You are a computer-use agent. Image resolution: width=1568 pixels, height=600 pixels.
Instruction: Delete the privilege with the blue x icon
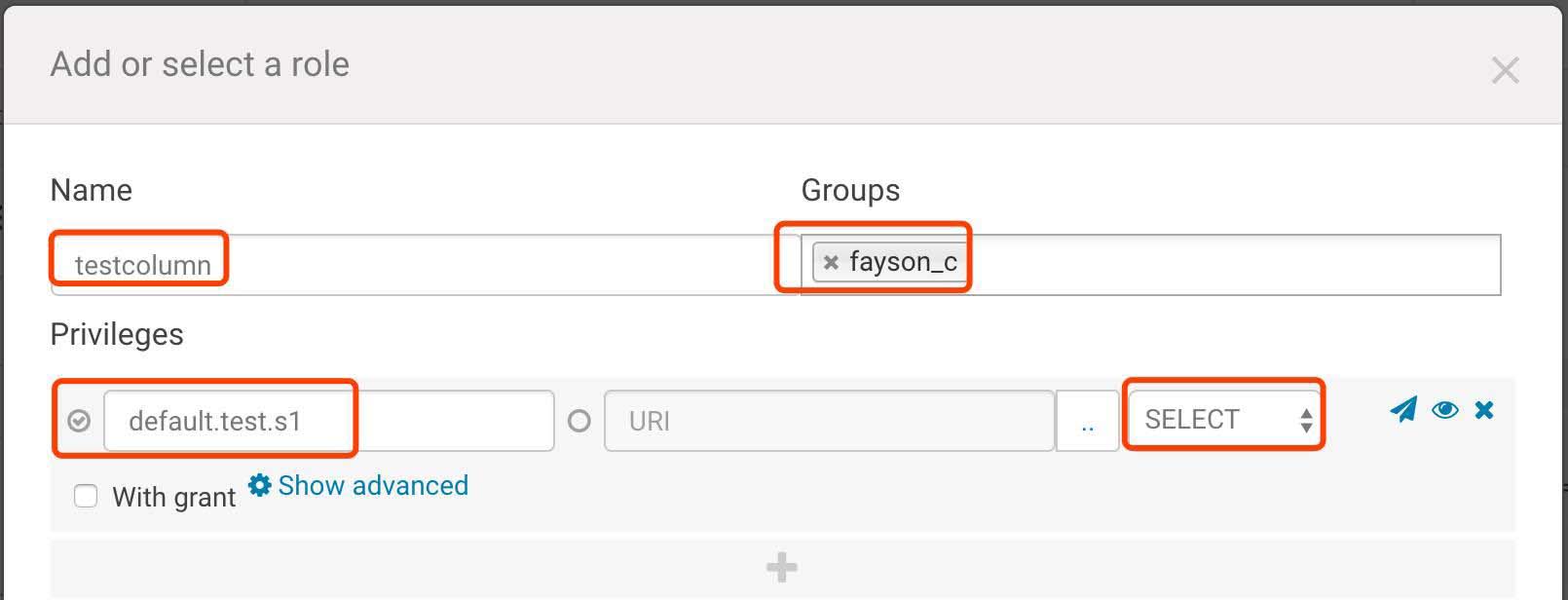[x=1484, y=410]
